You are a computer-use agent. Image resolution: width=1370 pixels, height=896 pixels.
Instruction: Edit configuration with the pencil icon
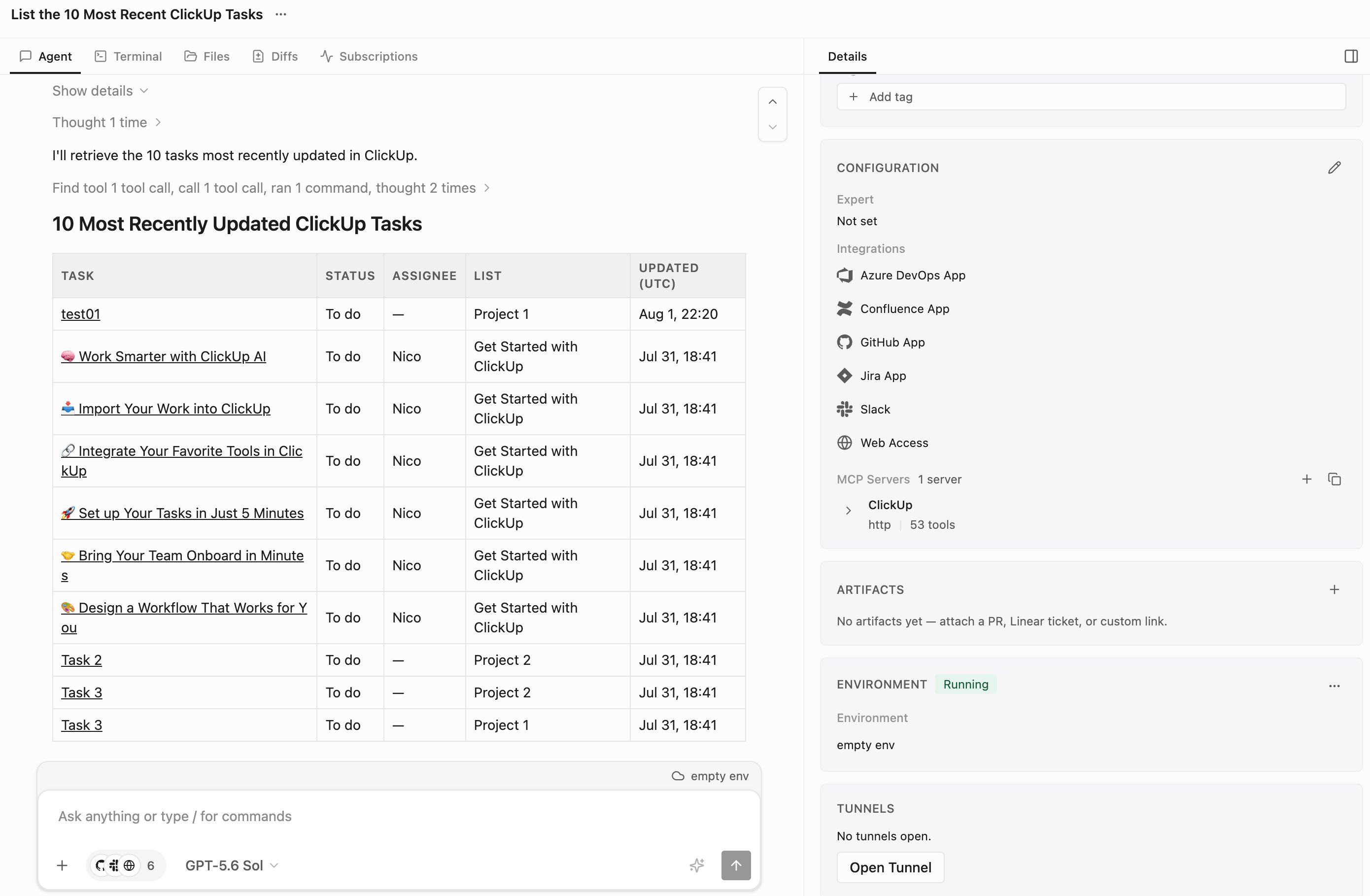tap(1335, 168)
